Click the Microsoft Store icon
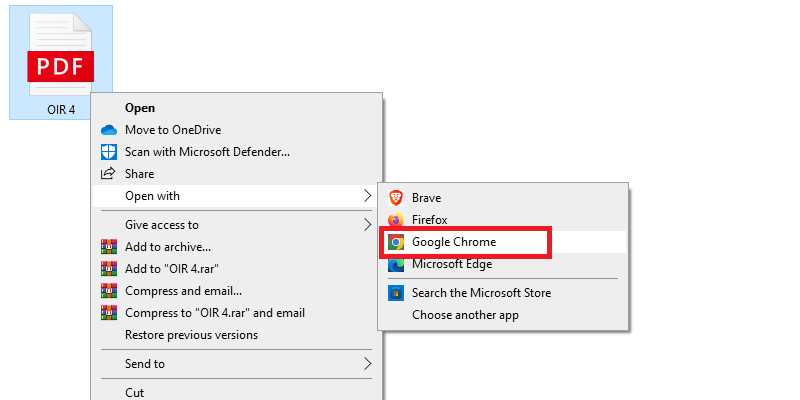The width and height of the screenshot is (800, 400). (x=396, y=293)
